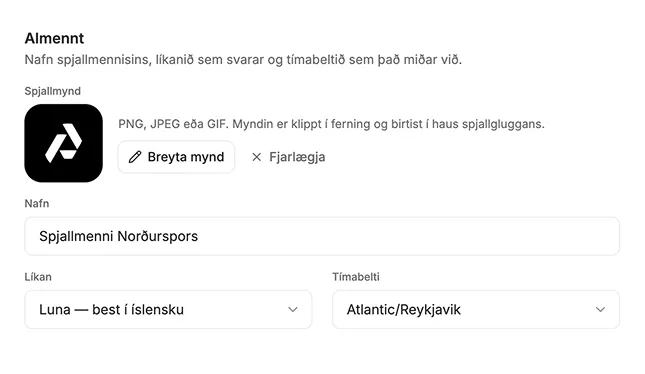Click the Nafn field label

(37, 203)
